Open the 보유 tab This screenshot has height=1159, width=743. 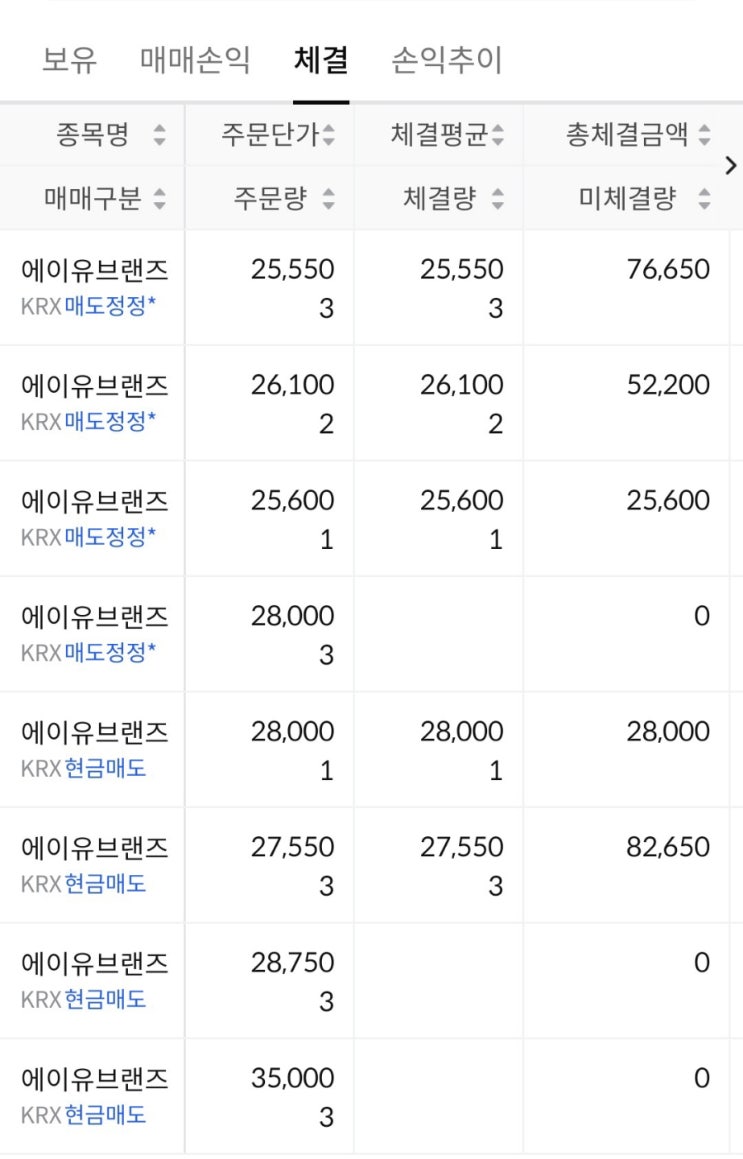(x=70, y=61)
